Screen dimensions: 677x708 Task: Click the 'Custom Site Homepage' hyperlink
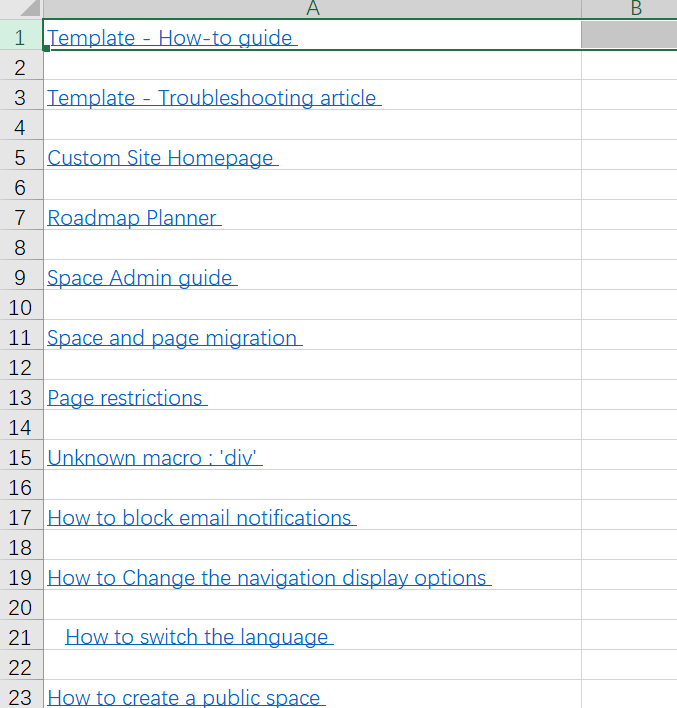(x=163, y=158)
